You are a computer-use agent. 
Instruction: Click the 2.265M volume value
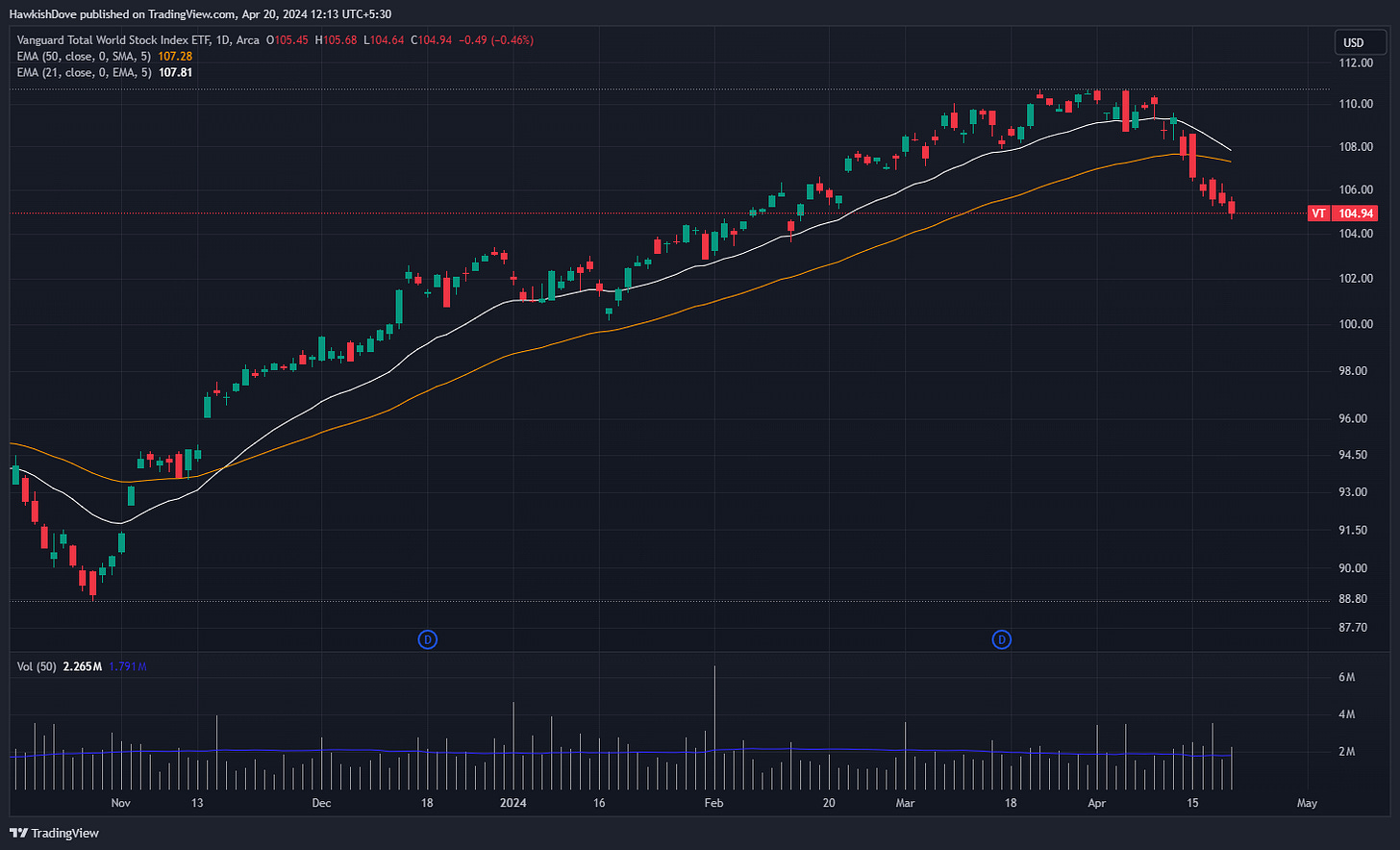[82, 666]
